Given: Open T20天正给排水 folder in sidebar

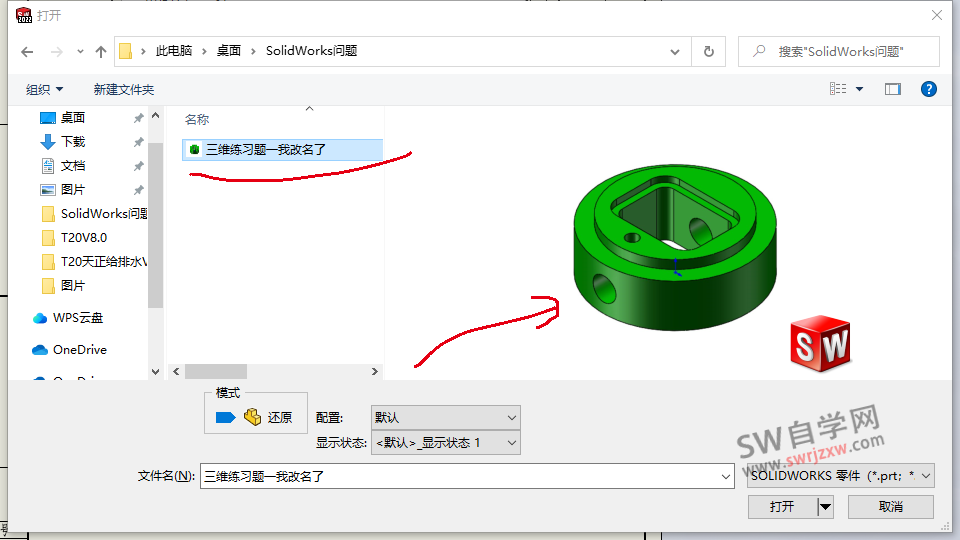Looking at the screenshot, I should (95, 261).
